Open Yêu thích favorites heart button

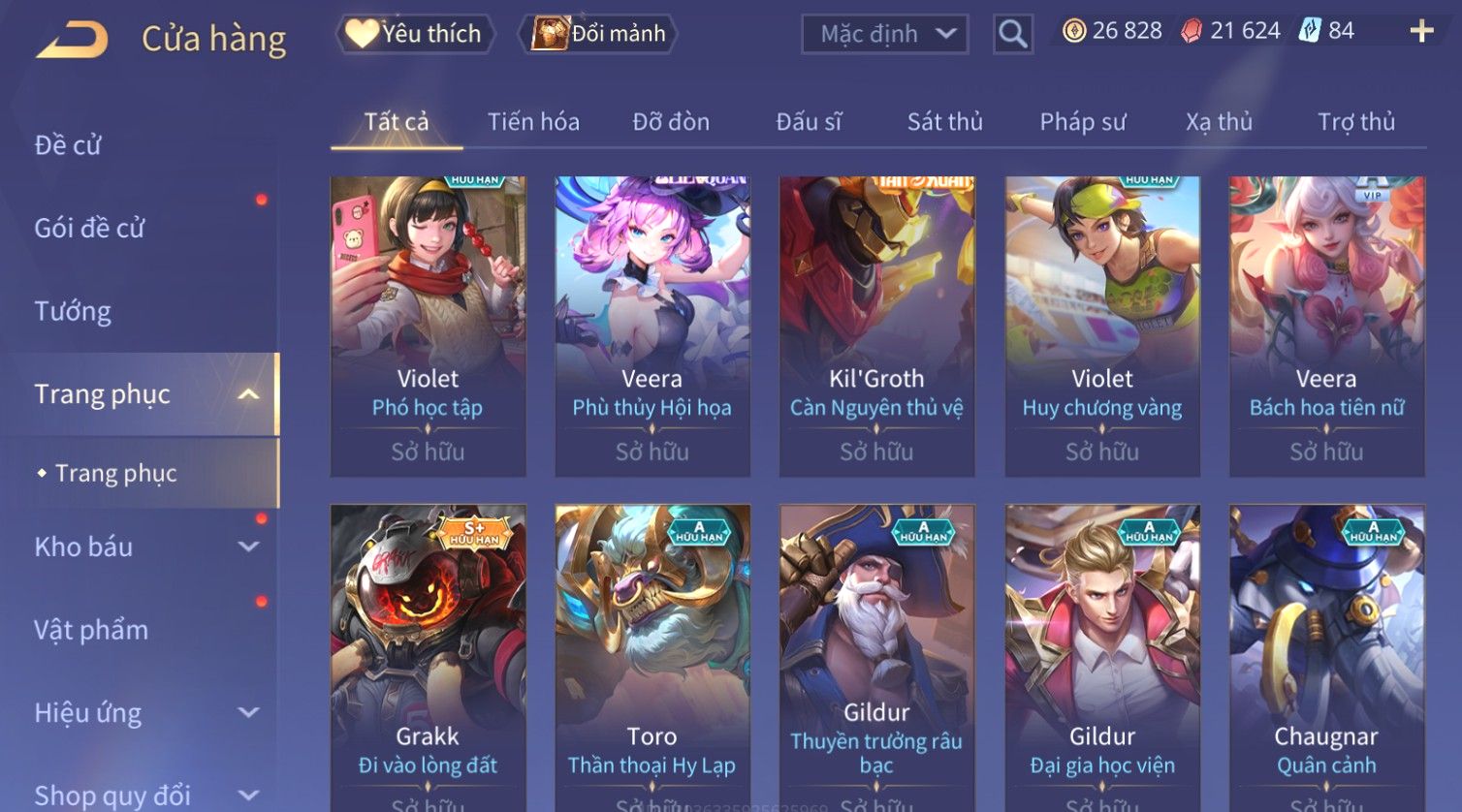(x=415, y=34)
